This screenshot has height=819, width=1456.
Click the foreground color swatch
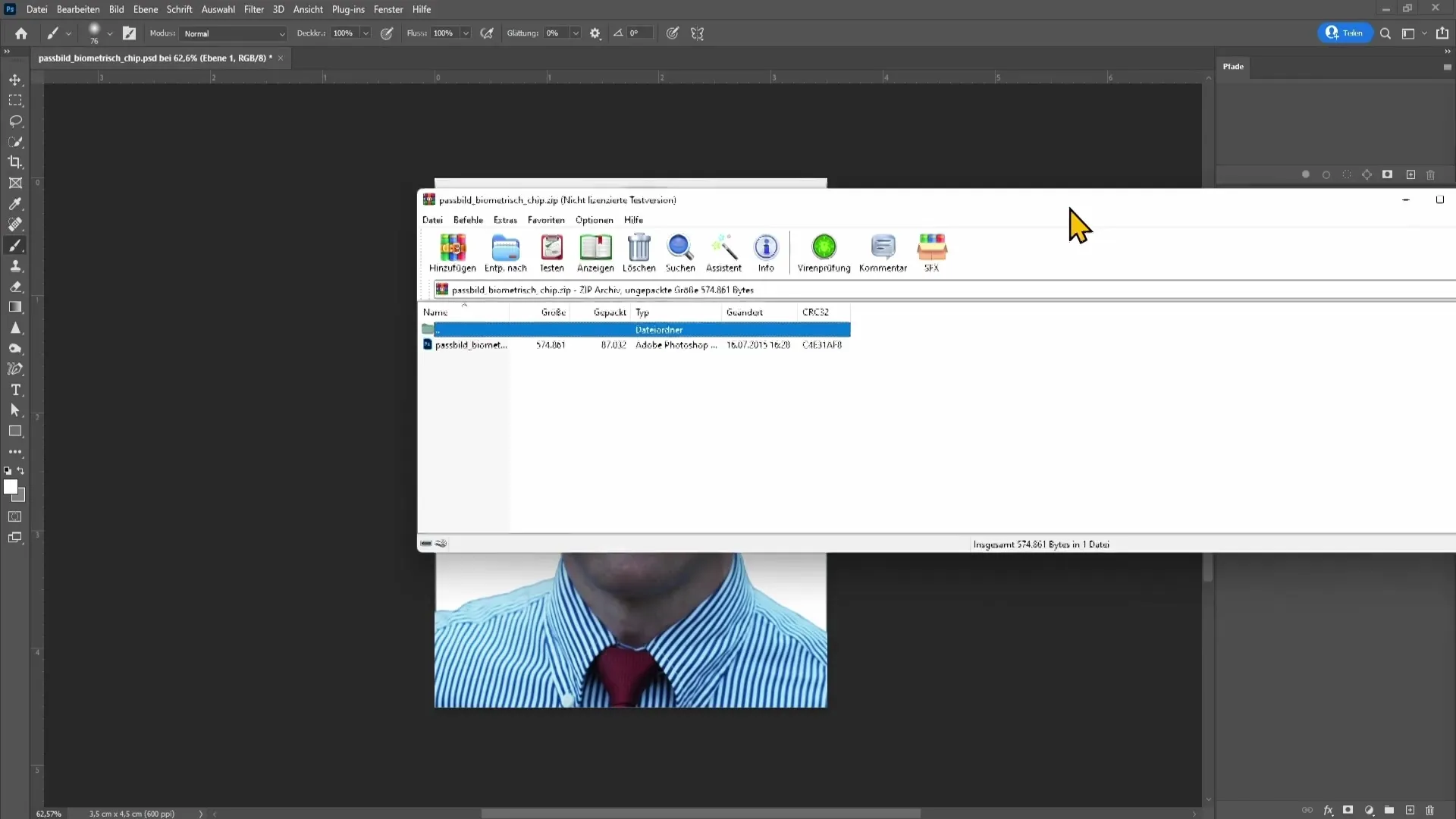click(10, 487)
